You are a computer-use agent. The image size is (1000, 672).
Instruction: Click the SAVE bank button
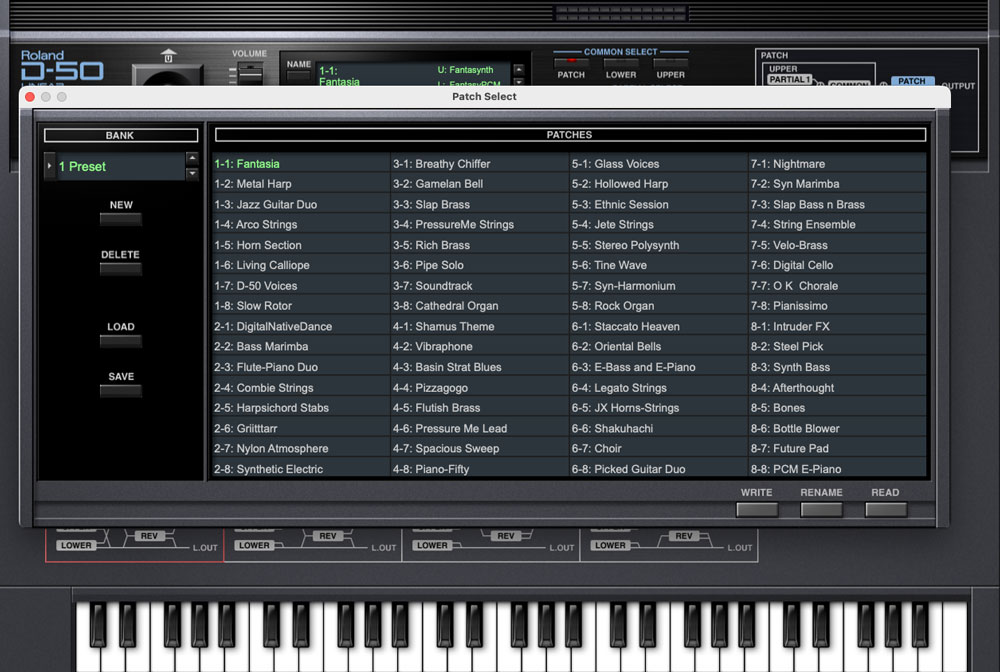pyautogui.click(x=121, y=391)
